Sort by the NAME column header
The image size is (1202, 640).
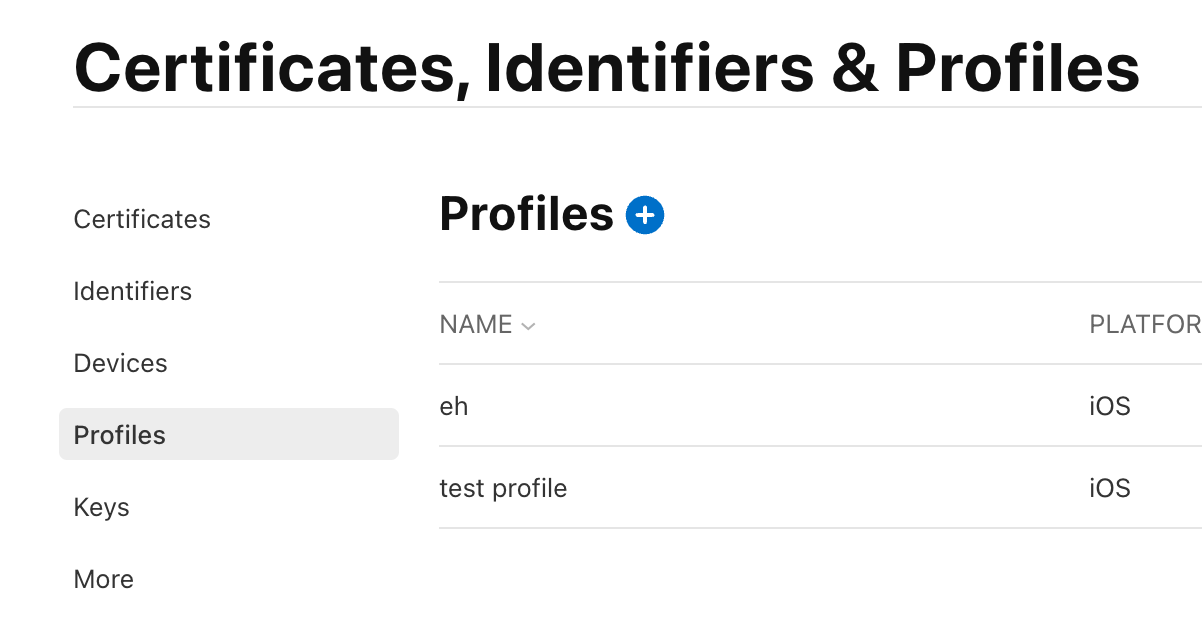(x=475, y=324)
